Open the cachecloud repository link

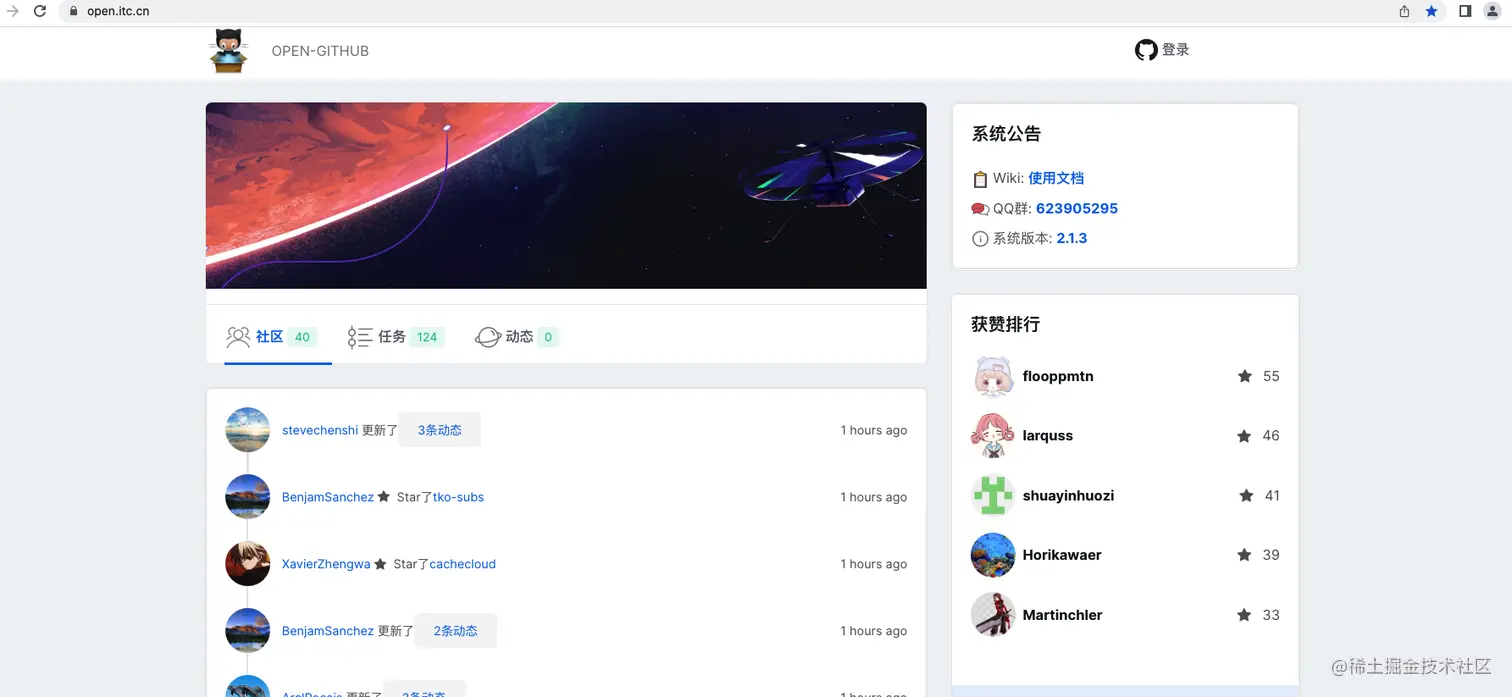(462, 564)
